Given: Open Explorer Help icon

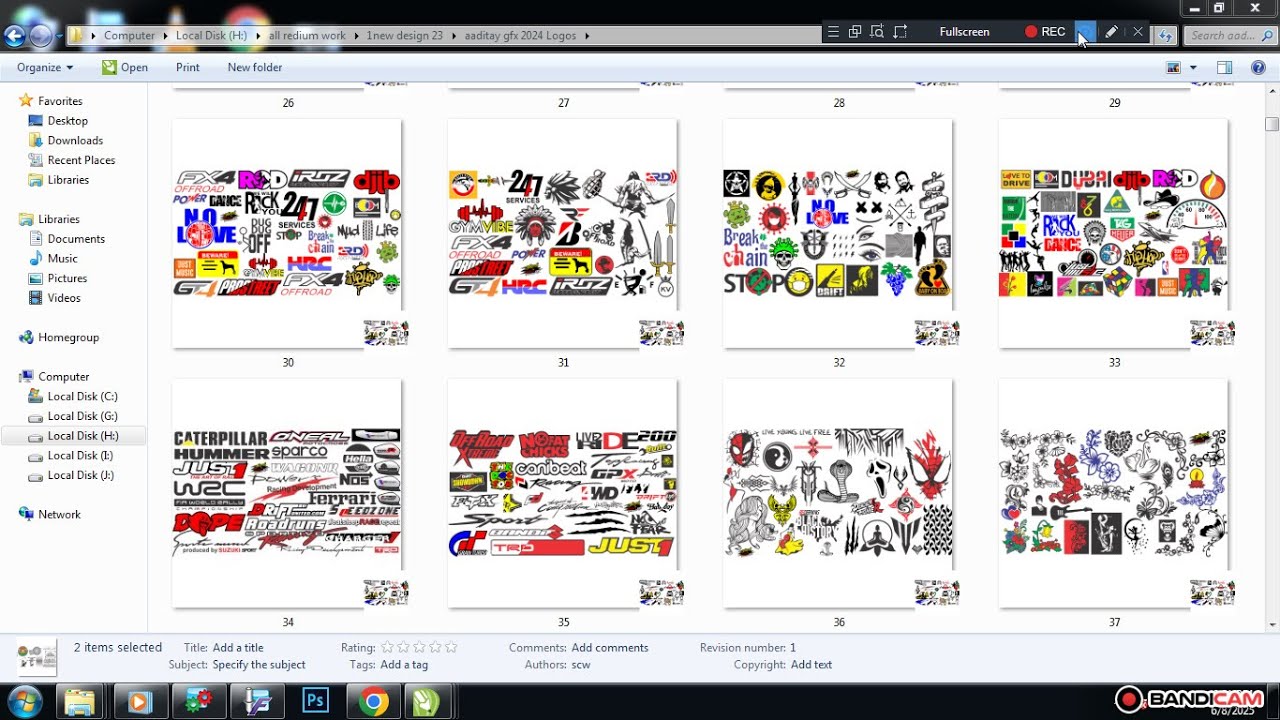Looking at the screenshot, I should coord(1258,67).
